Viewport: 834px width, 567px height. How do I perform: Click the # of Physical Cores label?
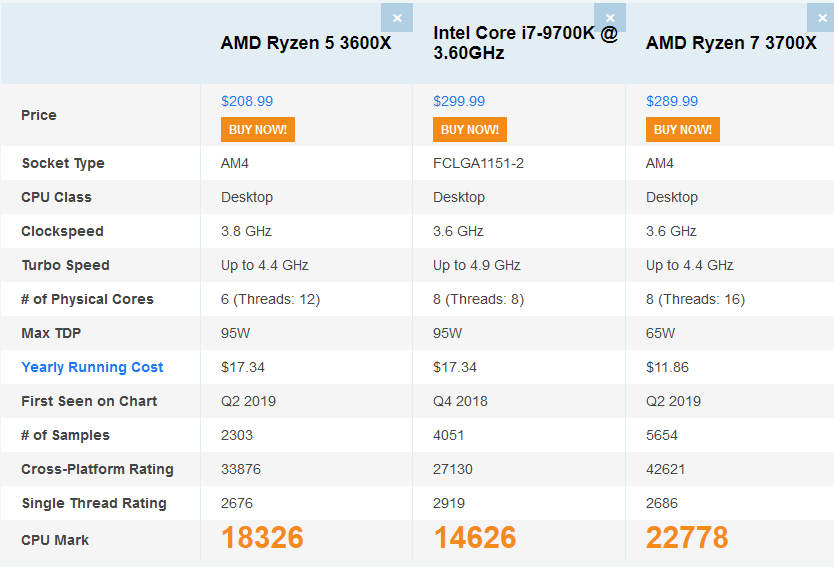pyautogui.click(x=87, y=299)
